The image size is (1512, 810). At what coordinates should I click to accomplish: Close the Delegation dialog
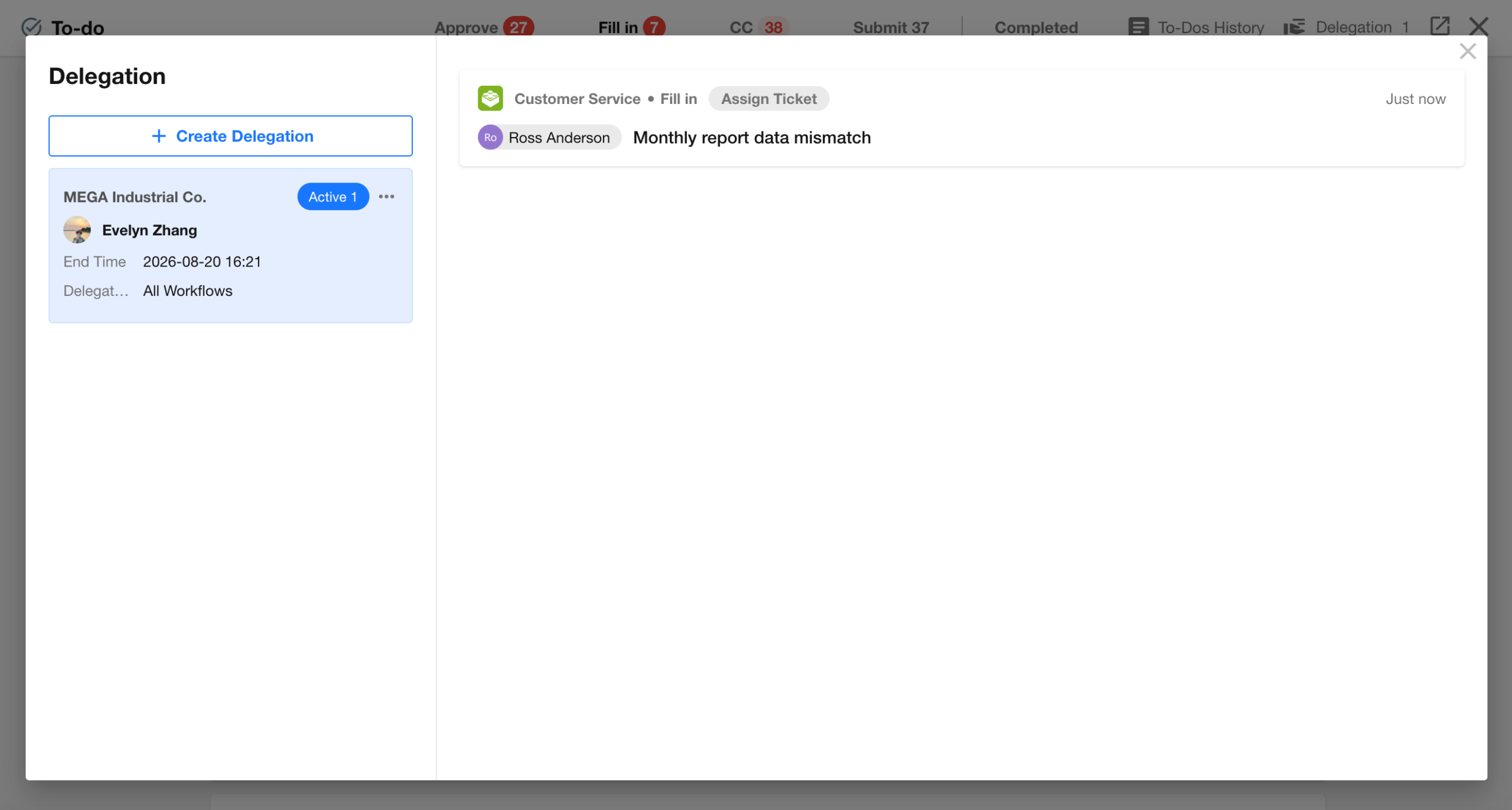coord(1467,51)
